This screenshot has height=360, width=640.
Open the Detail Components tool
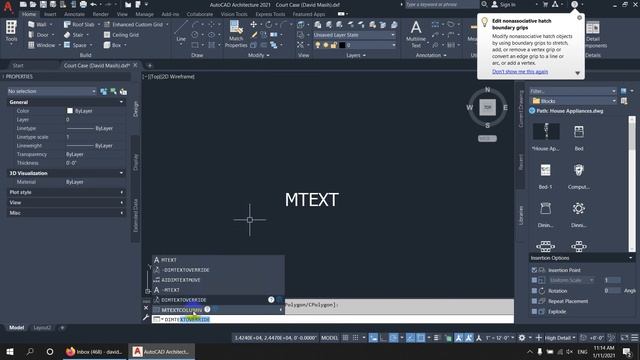(x=593, y=34)
